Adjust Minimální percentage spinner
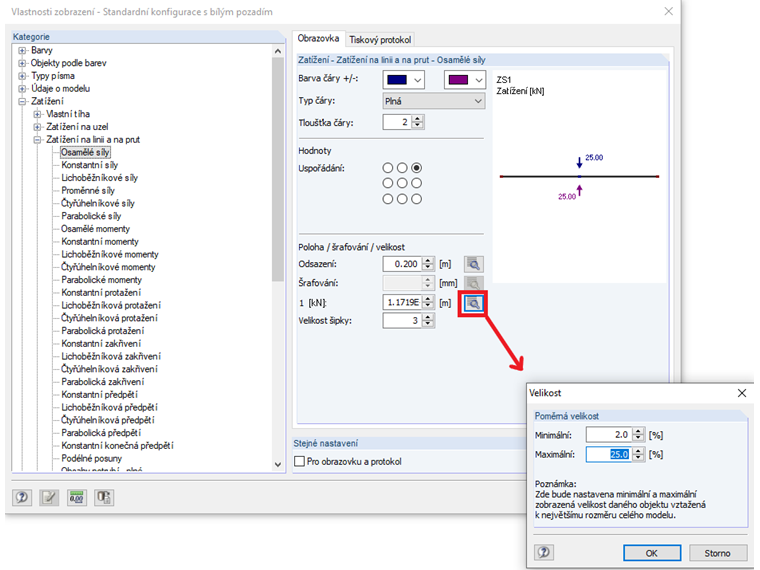 (x=638, y=435)
